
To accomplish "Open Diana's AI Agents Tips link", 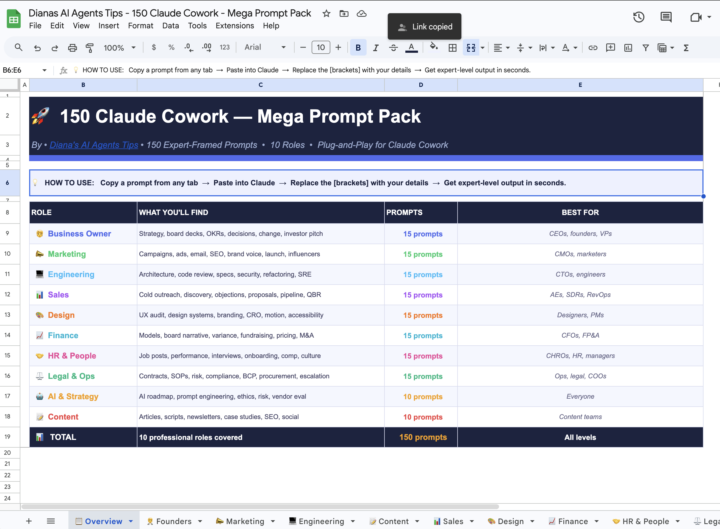I will coord(94,145).
